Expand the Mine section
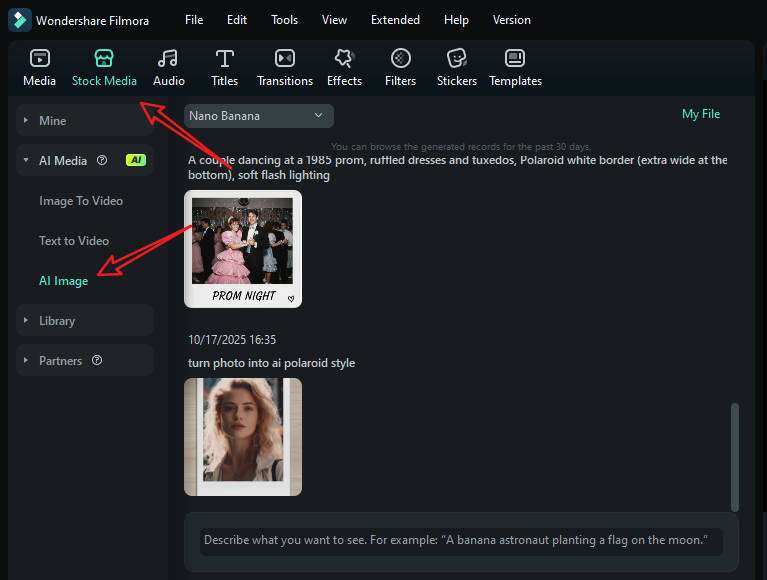767x580 pixels. point(85,120)
